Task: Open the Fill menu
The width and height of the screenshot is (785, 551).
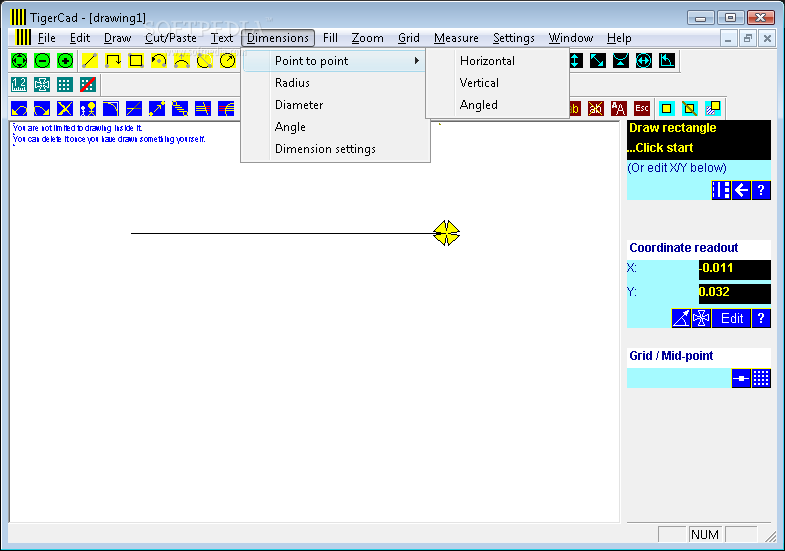Action: click(330, 38)
